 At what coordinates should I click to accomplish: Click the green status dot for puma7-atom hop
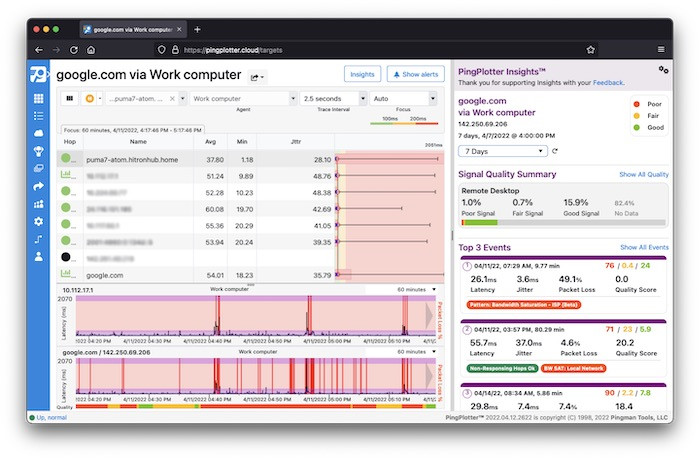[x=66, y=158]
